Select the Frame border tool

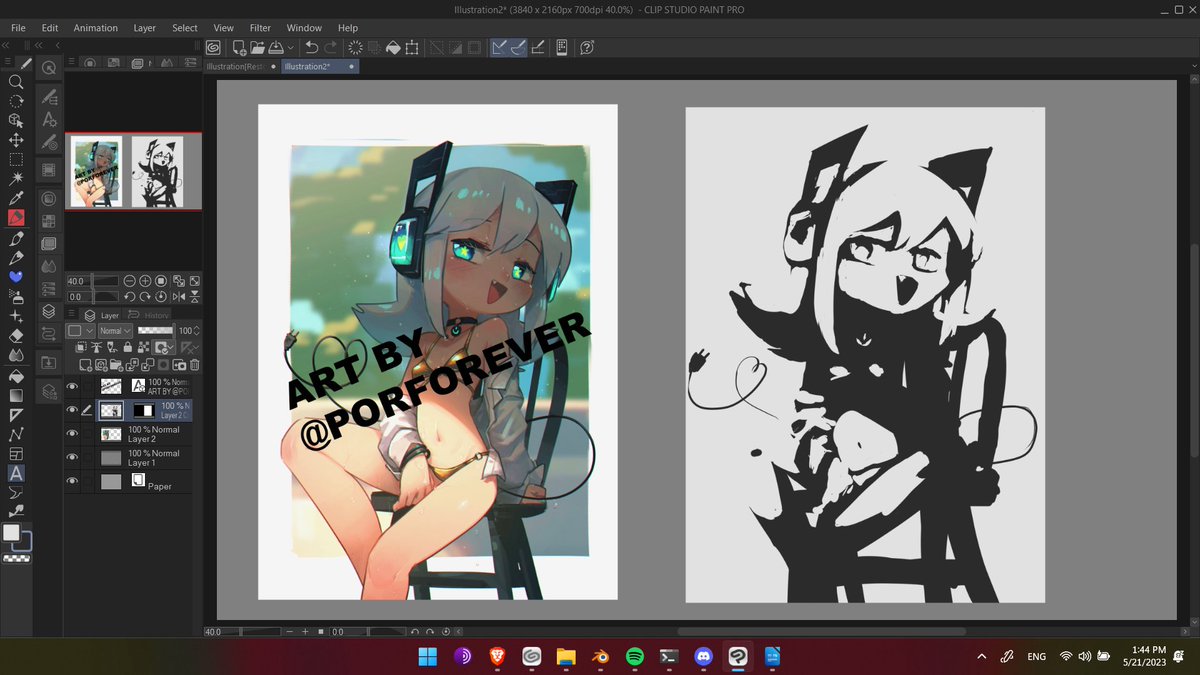[x=16, y=454]
